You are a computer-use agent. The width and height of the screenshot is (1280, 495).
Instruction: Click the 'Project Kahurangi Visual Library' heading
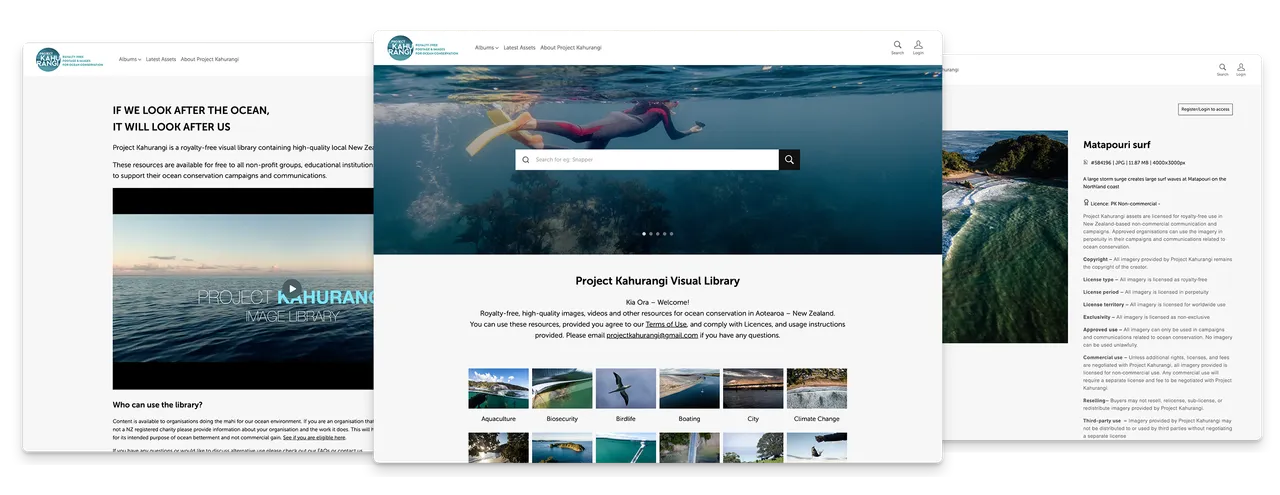[658, 281]
